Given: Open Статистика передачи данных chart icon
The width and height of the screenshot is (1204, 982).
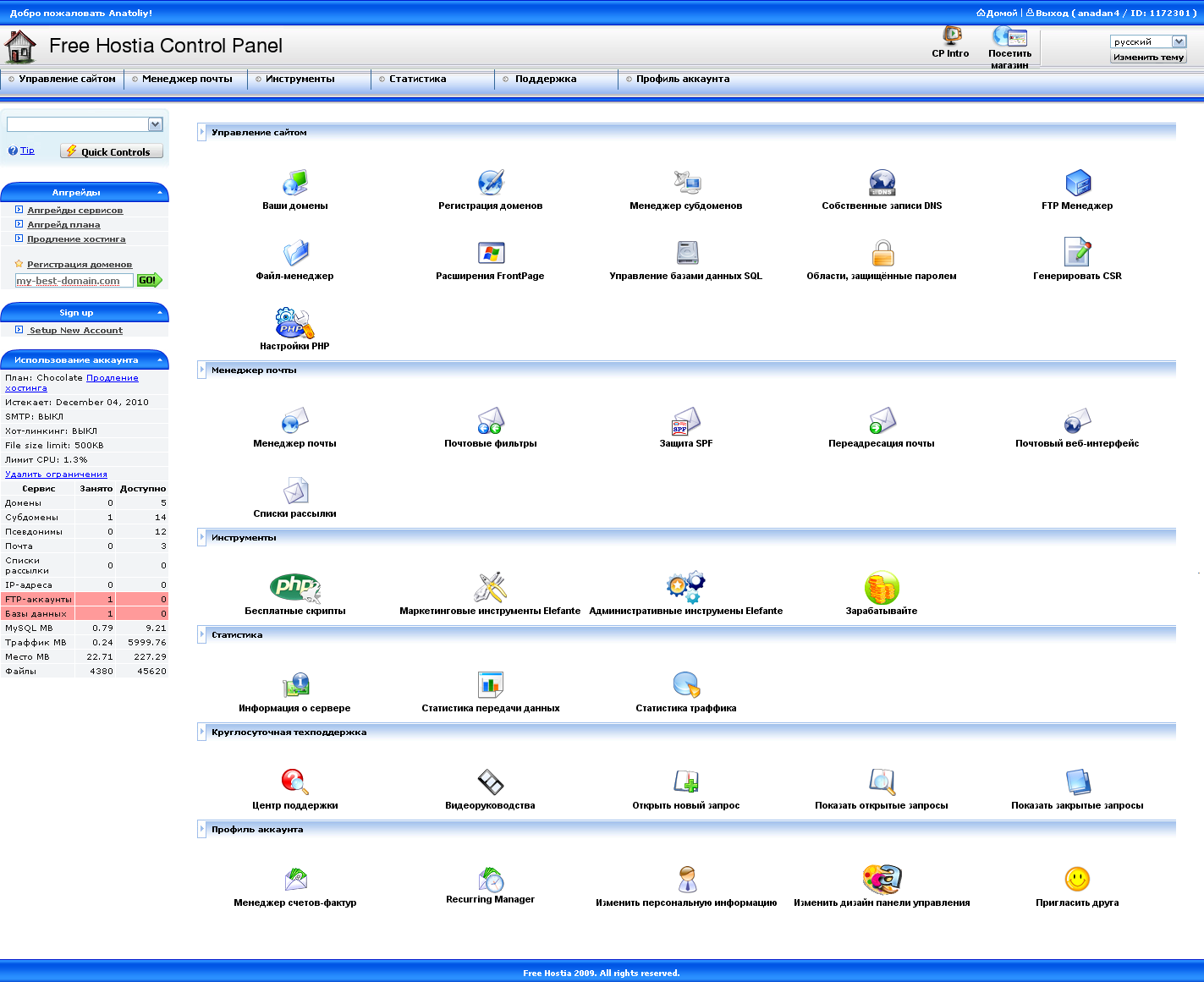Looking at the screenshot, I should [x=491, y=684].
